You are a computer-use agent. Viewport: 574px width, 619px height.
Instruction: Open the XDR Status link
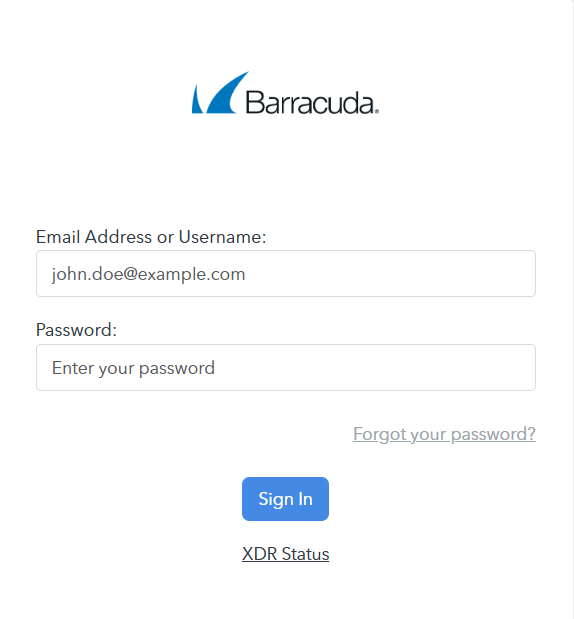tap(285, 554)
